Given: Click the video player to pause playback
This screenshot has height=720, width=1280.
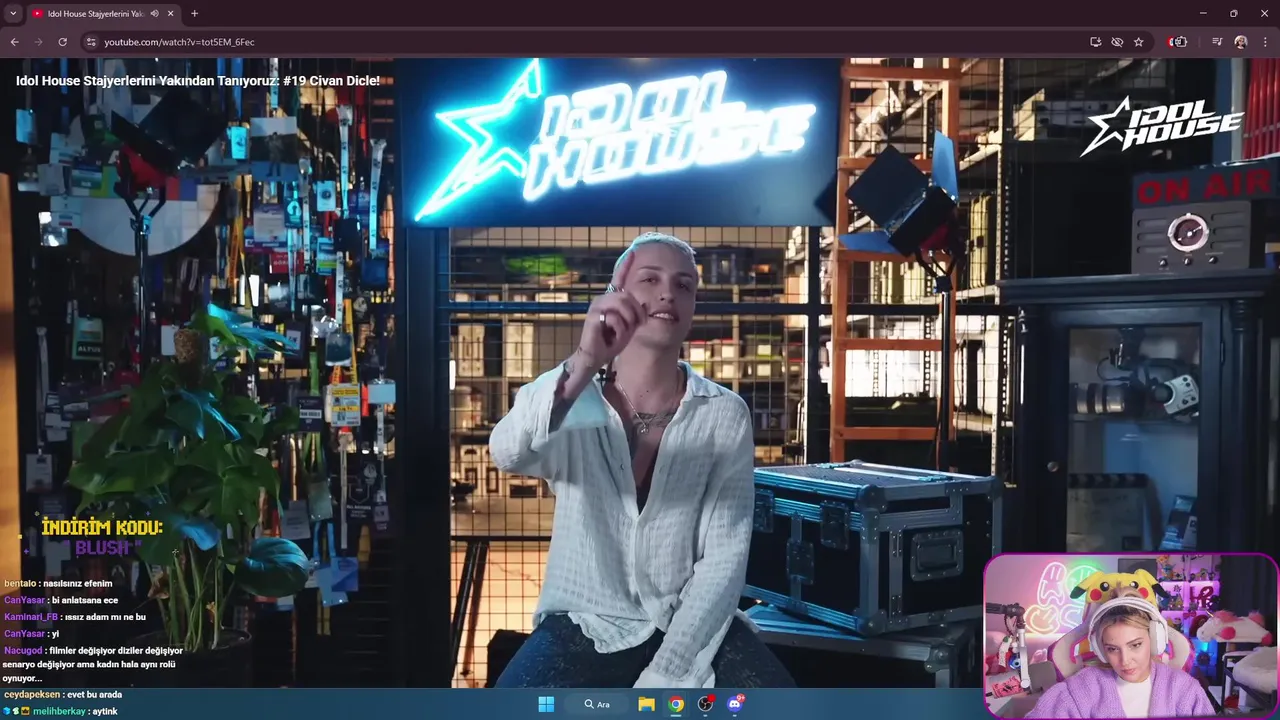Looking at the screenshot, I should pos(640,372).
